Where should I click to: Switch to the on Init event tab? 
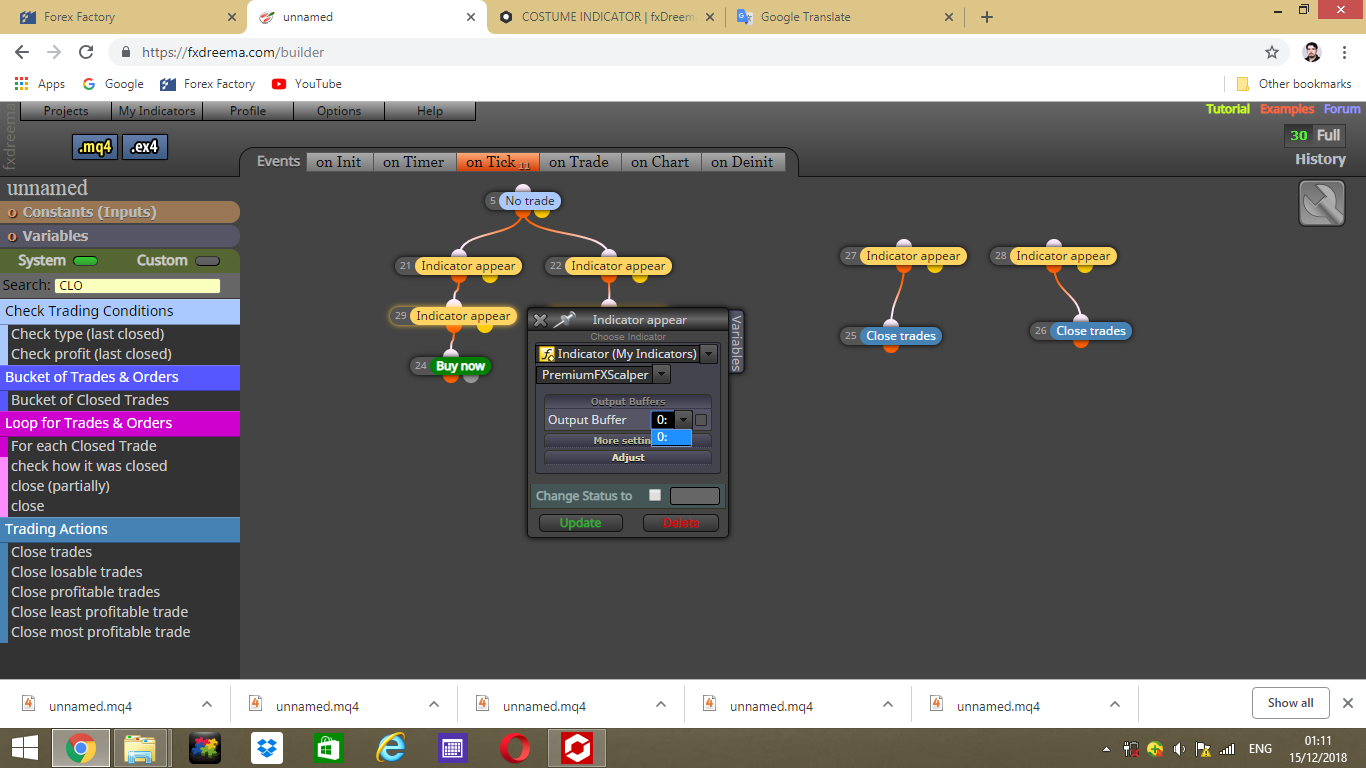(x=339, y=162)
